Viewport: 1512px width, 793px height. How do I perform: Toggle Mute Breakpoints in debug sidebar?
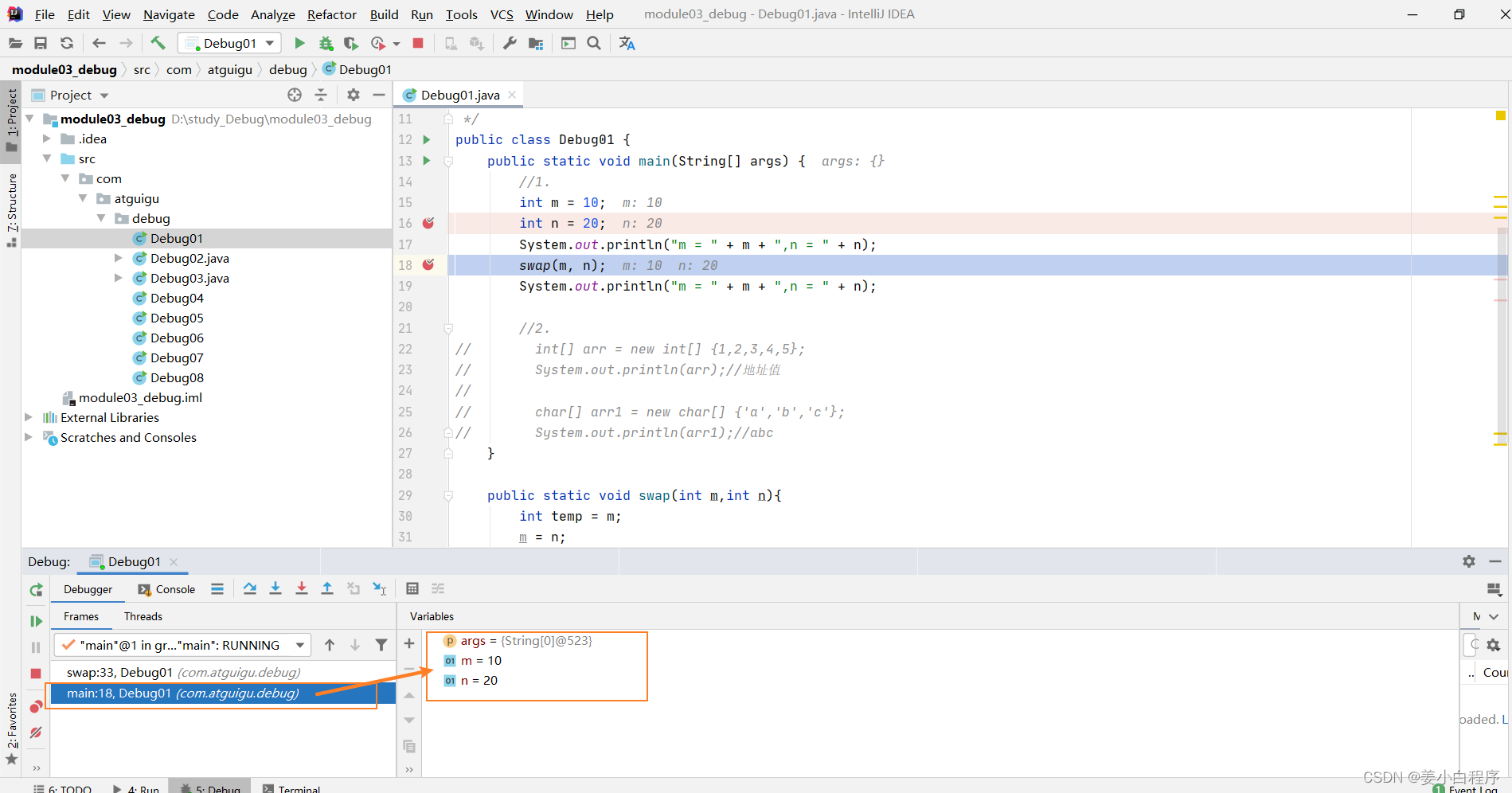click(x=36, y=732)
